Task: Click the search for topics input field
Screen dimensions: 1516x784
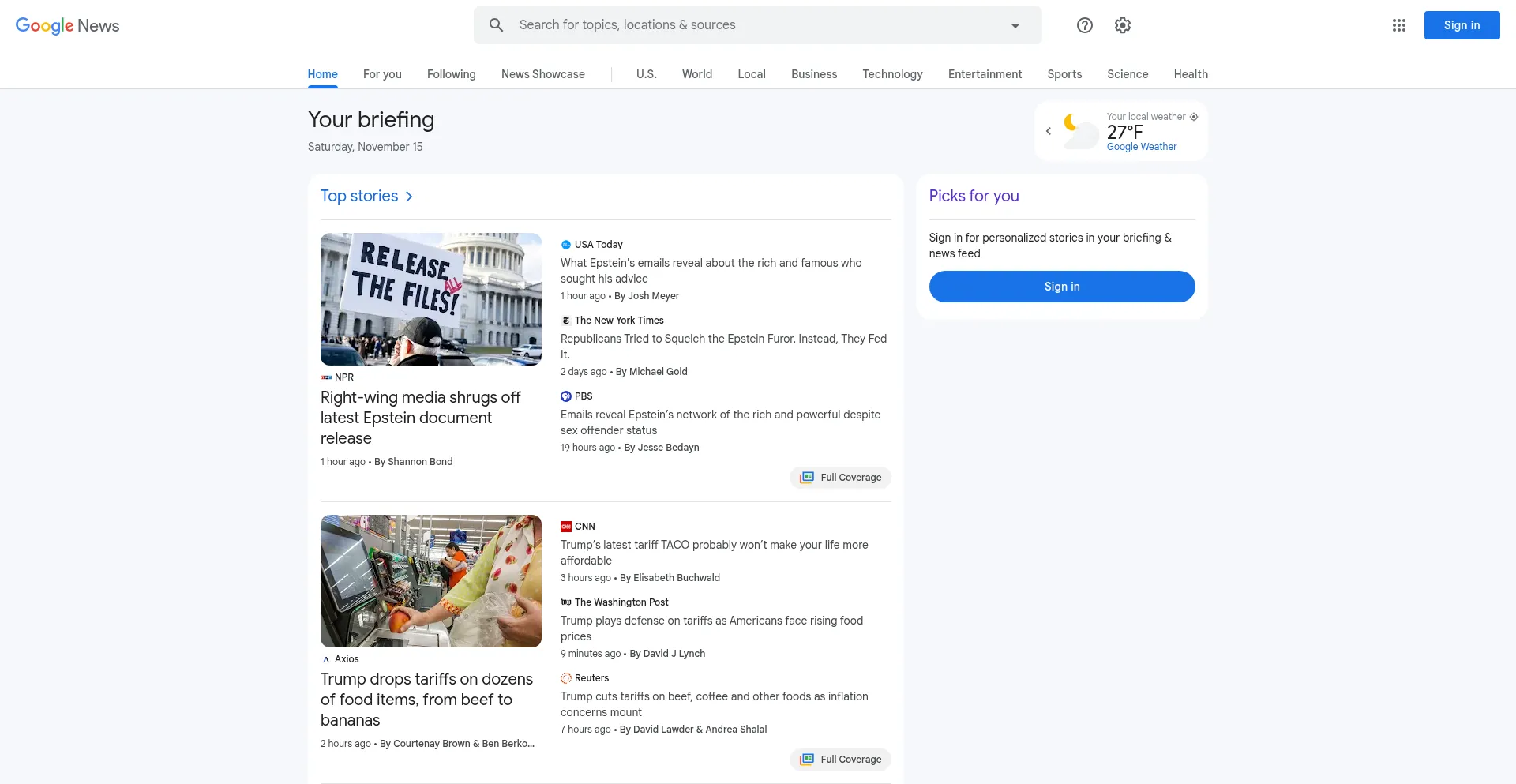Action: click(750, 25)
